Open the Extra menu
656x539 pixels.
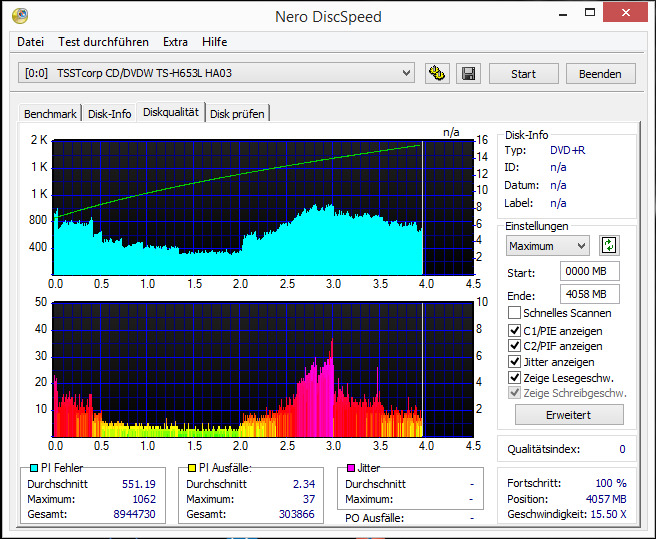[175, 42]
